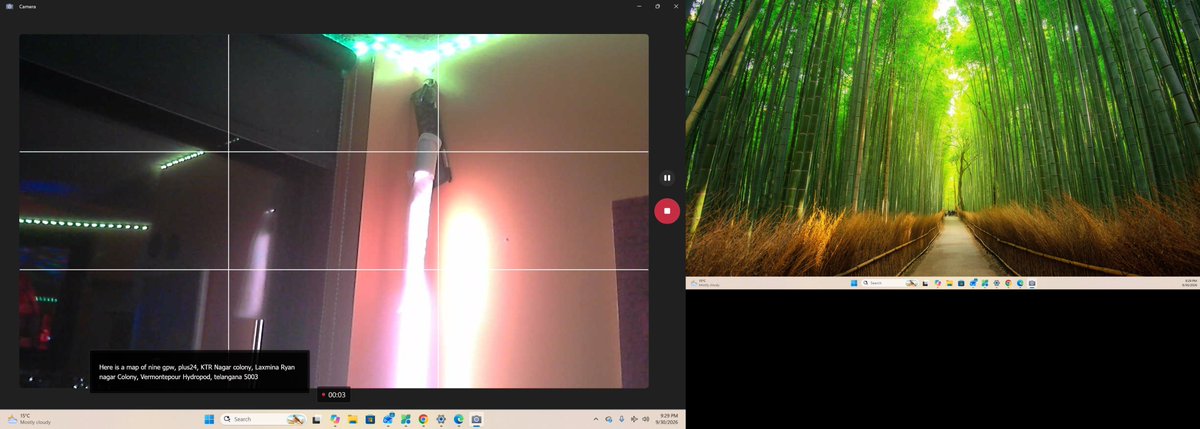Open network status tray icon
The height and width of the screenshot is (429, 1200).
(634, 419)
